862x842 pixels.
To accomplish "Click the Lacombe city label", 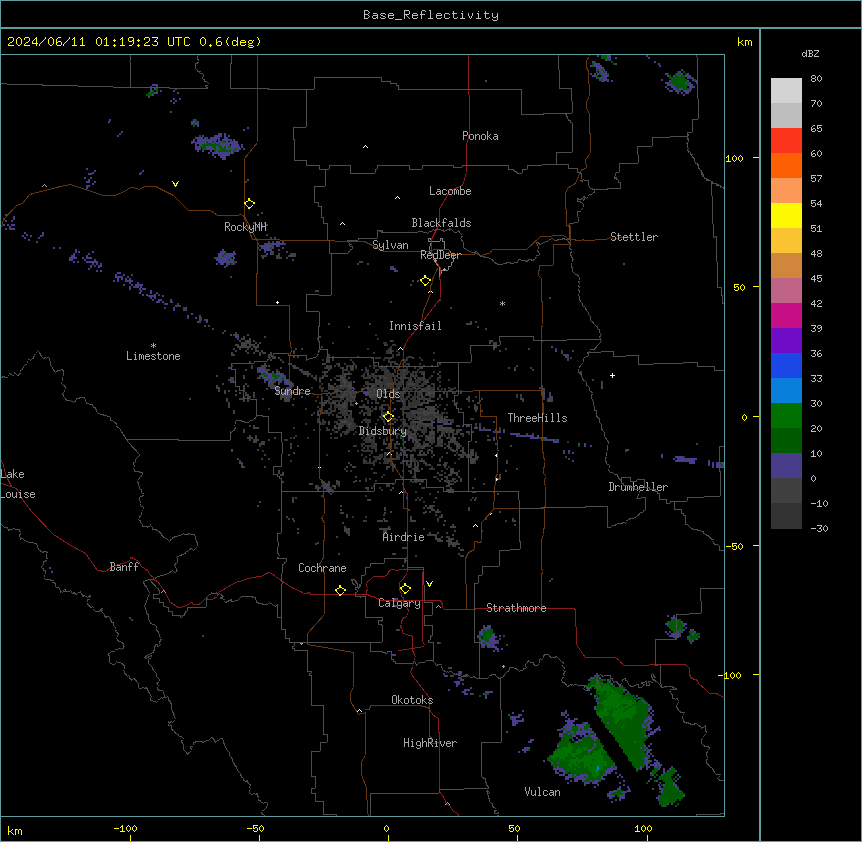I will (x=450, y=191).
